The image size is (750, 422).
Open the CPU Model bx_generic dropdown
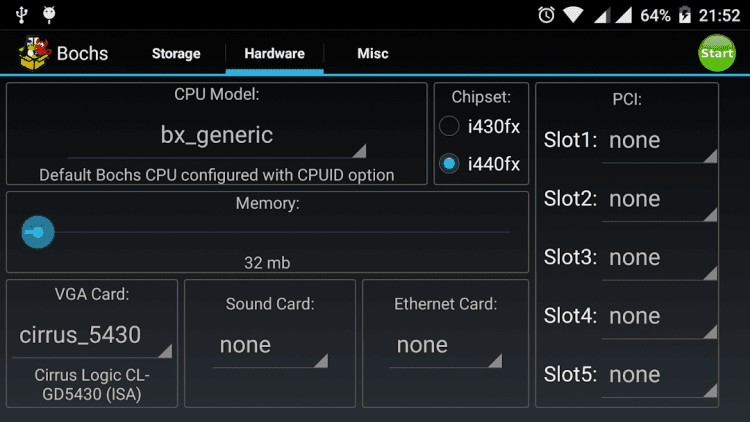point(217,136)
